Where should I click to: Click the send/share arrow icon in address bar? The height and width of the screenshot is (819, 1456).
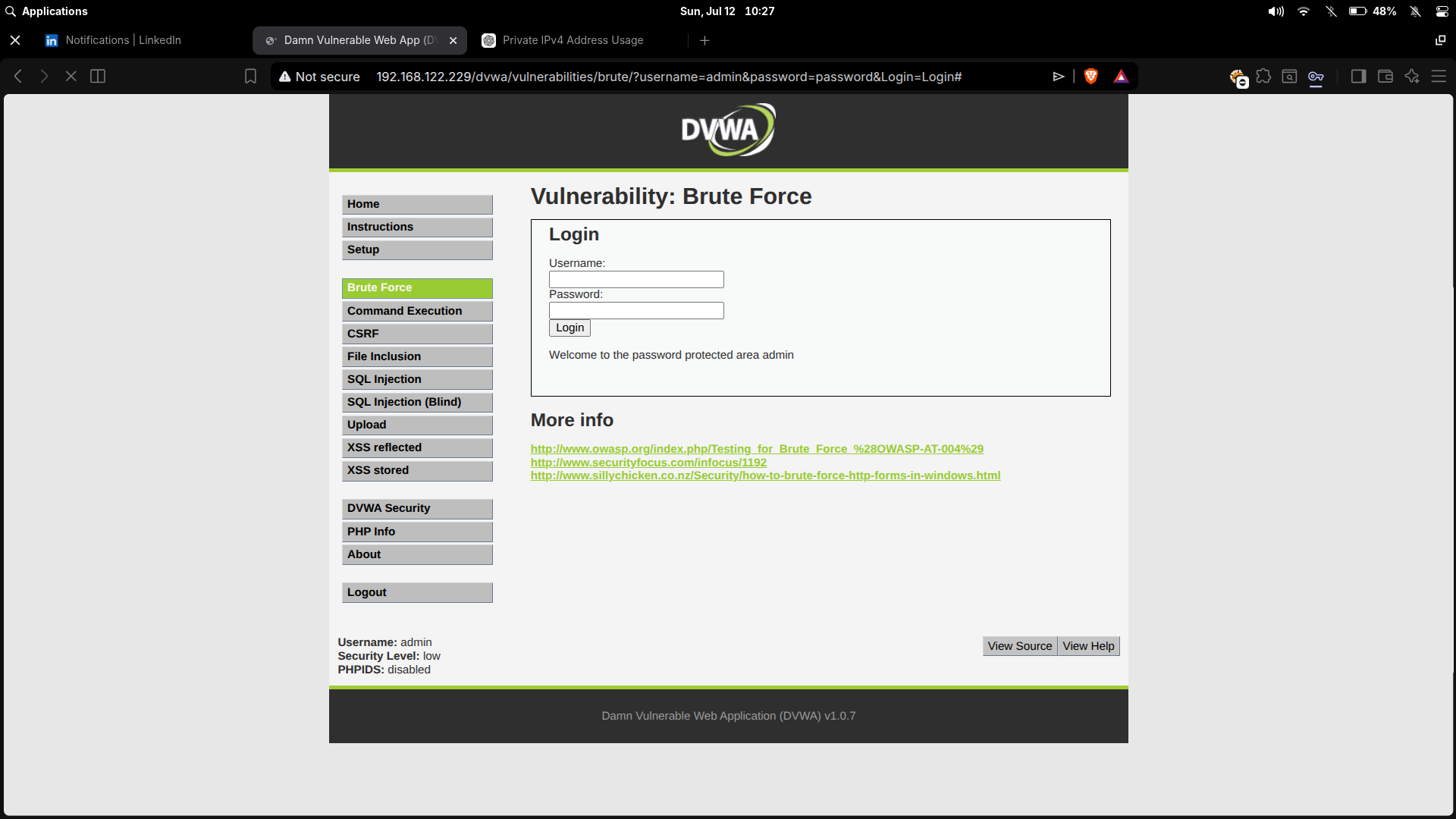(x=1059, y=77)
